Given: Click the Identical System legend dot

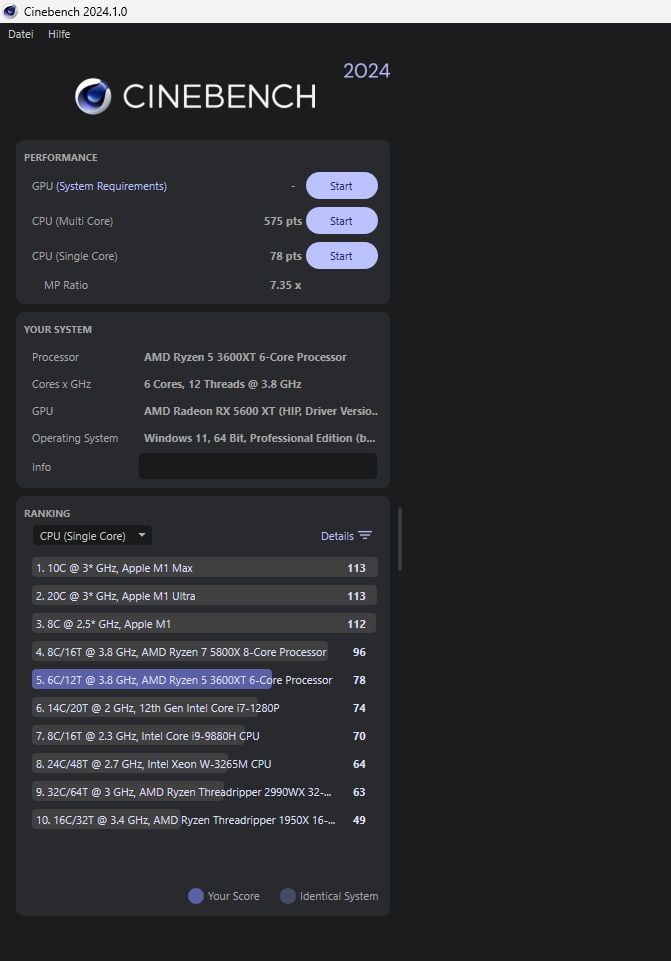Looking at the screenshot, I should coord(288,896).
